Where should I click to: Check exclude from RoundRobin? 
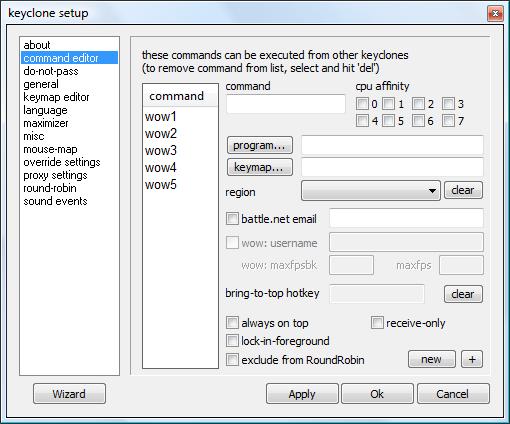click(232, 360)
